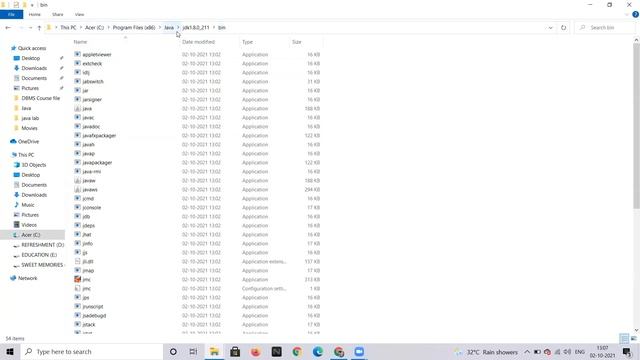Open the Videos folder
640x360 pixels.
pyautogui.click(x=29, y=225)
